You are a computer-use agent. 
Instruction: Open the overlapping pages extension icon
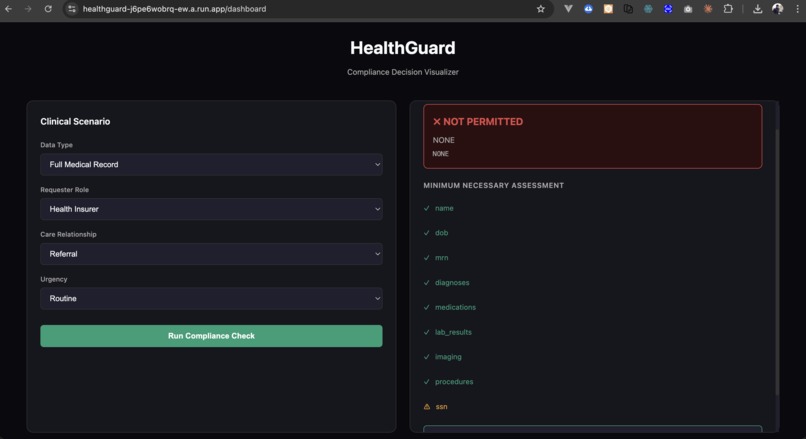click(x=628, y=9)
